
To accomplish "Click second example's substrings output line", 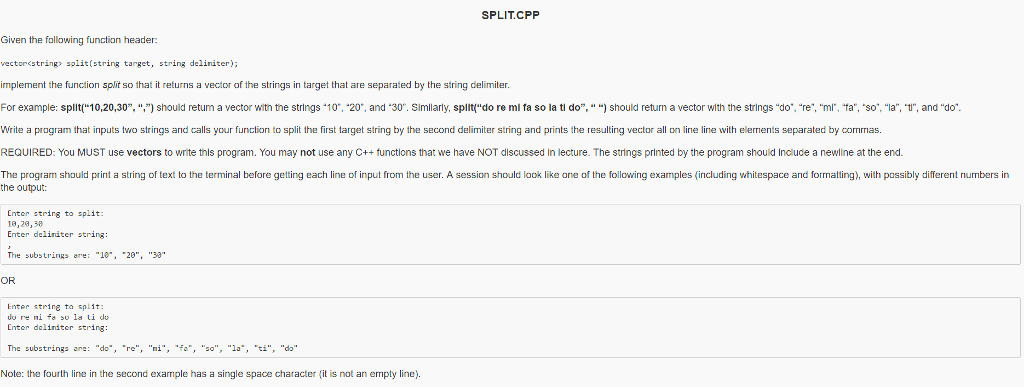I will pos(152,348).
